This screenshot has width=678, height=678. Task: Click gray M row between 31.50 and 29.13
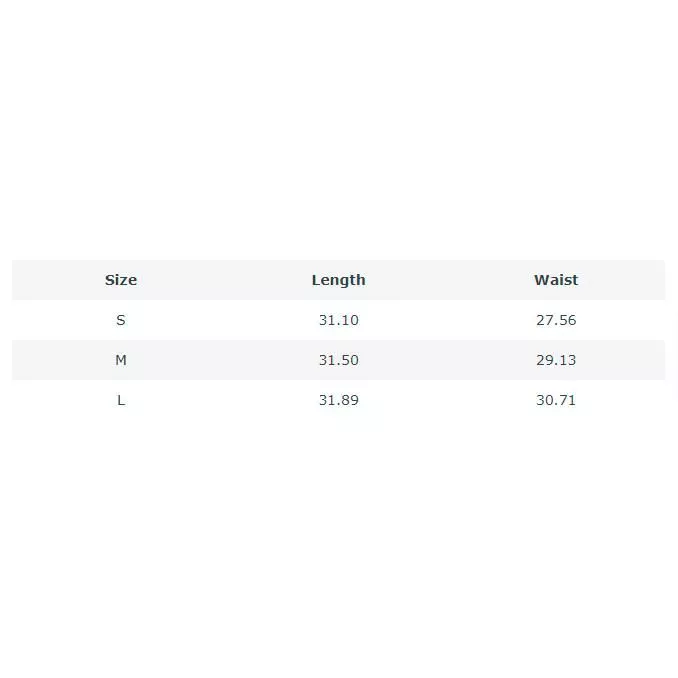(448, 360)
